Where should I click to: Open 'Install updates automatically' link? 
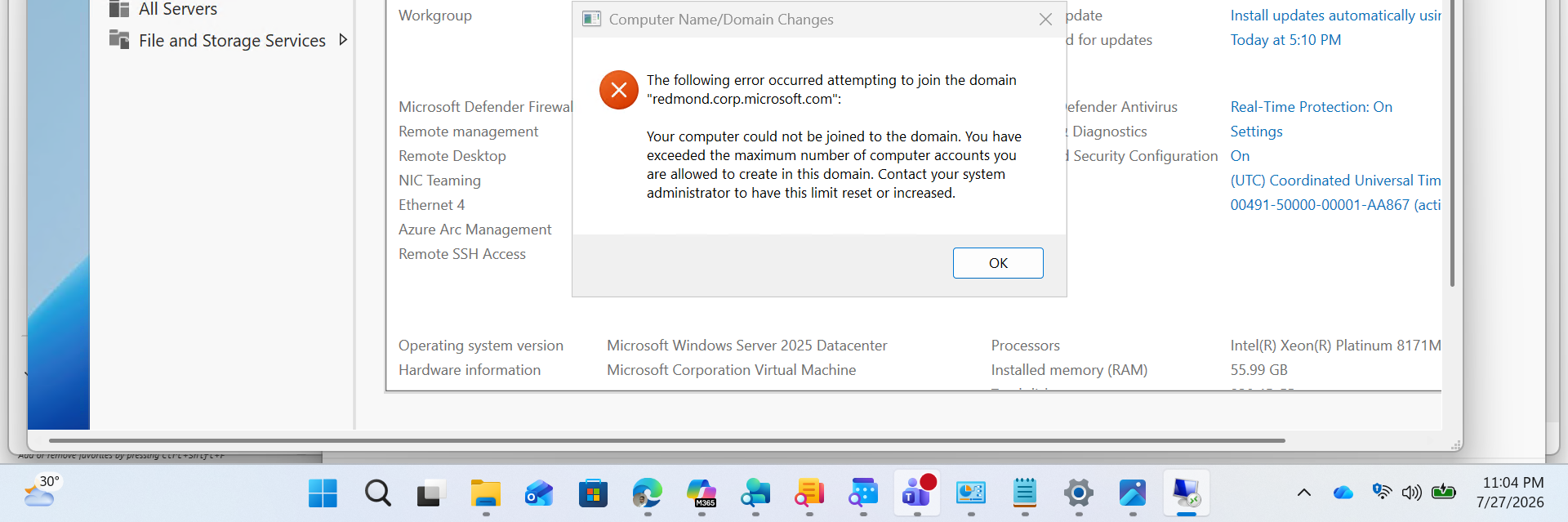[x=1335, y=16]
